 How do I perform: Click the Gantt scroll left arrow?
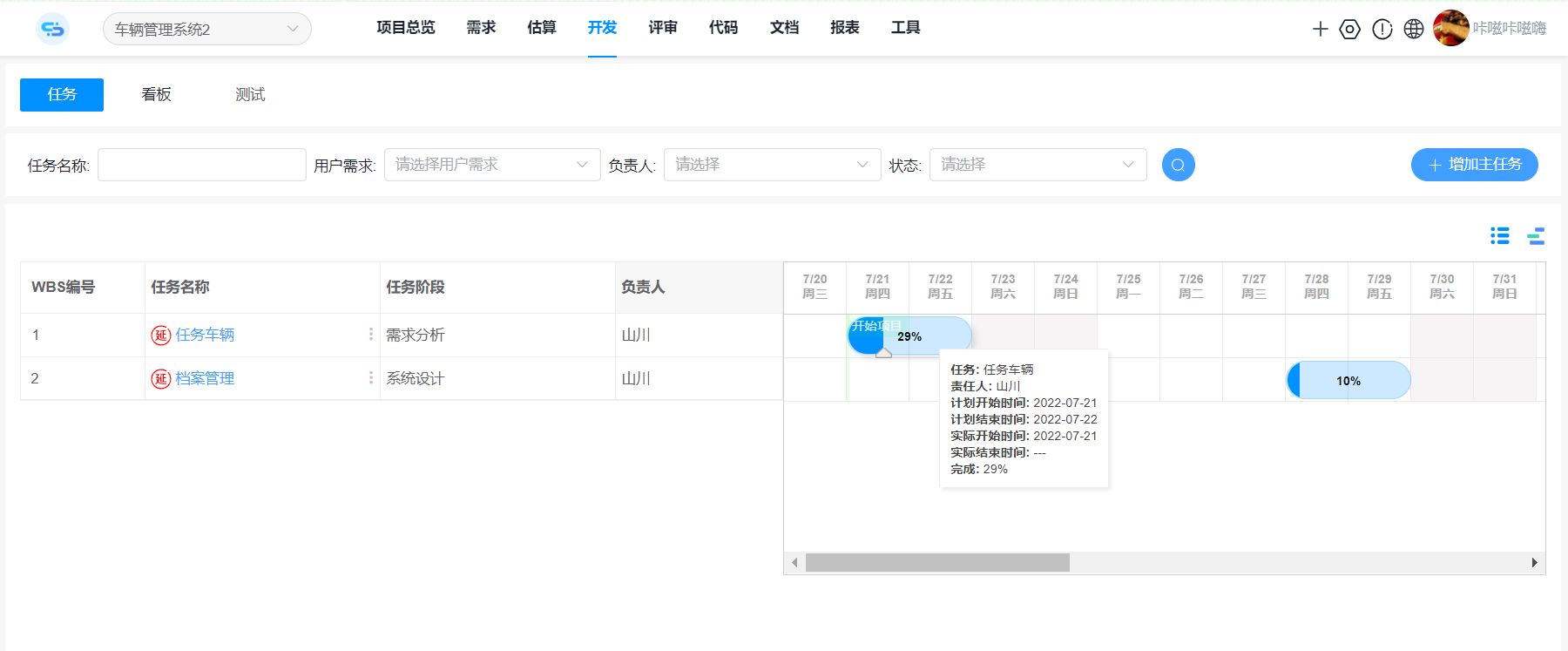(794, 563)
